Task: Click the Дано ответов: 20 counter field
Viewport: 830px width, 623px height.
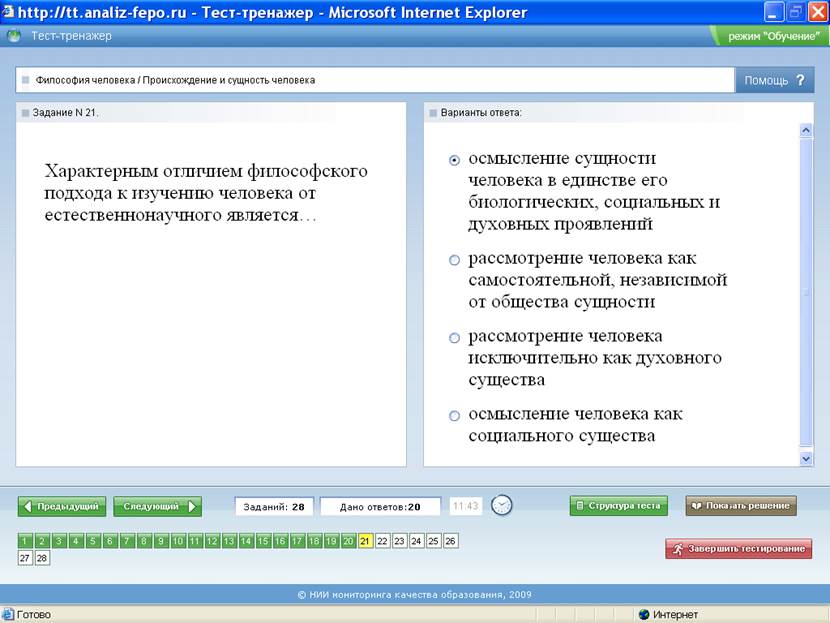Action: click(x=380, y=507)
